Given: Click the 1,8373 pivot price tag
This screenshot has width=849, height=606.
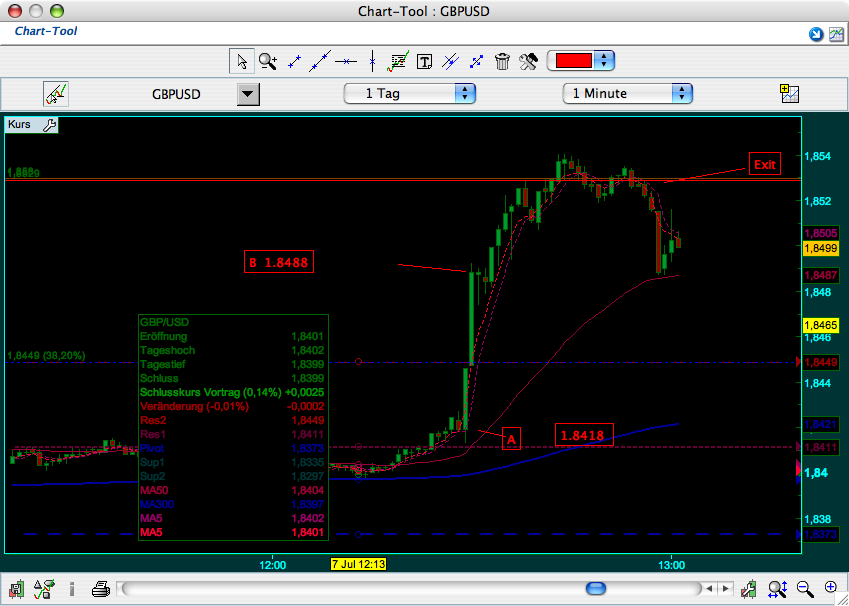Looking at the screenshot, I should 821,534.
